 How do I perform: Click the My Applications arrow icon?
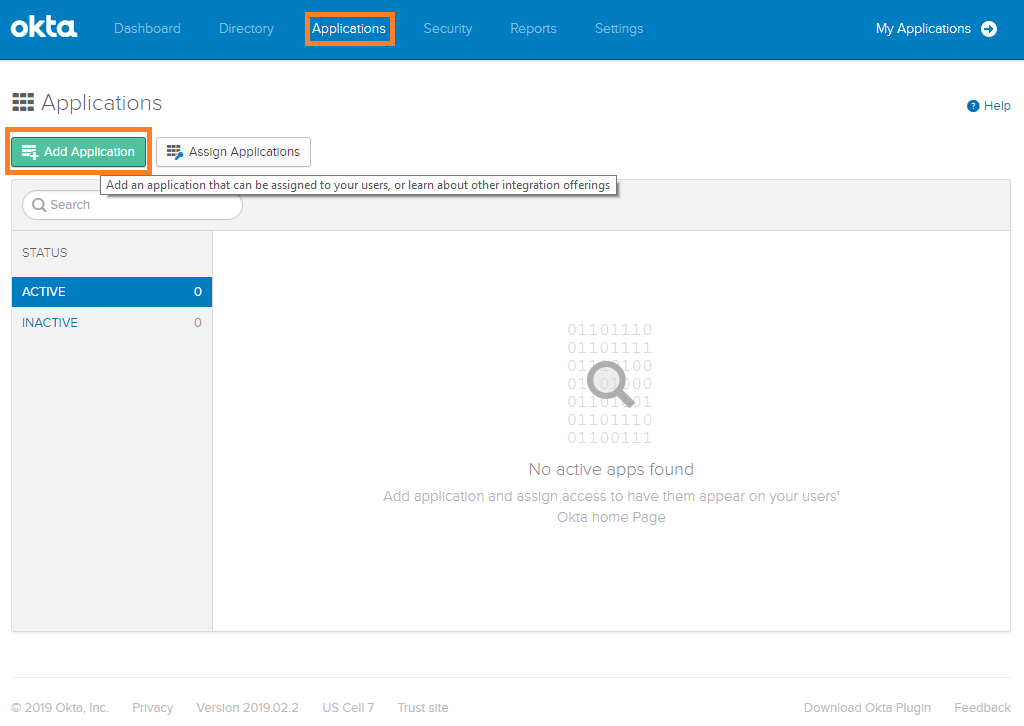(x=989, y=29)
